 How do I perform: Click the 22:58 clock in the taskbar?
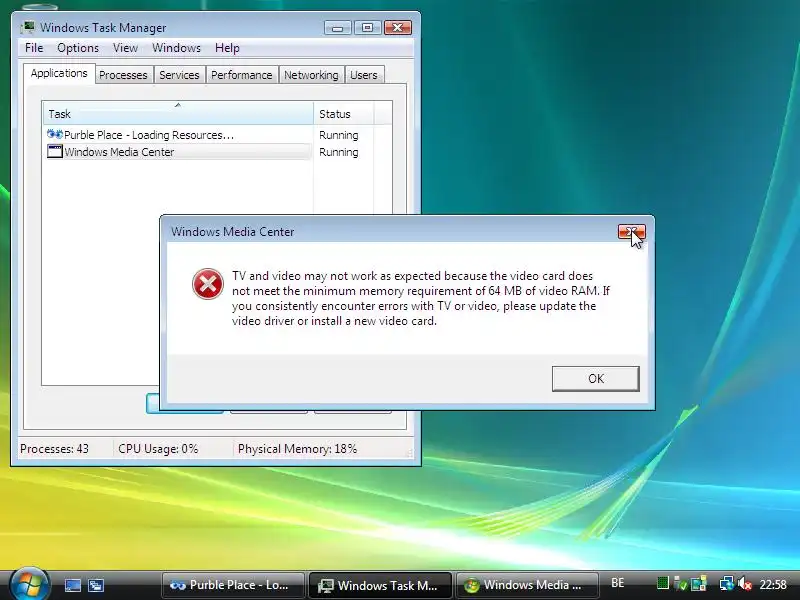773,584
